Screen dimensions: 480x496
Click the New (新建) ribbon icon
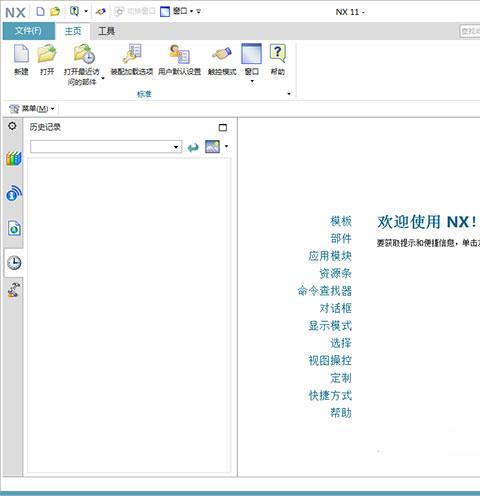[21, 54]
